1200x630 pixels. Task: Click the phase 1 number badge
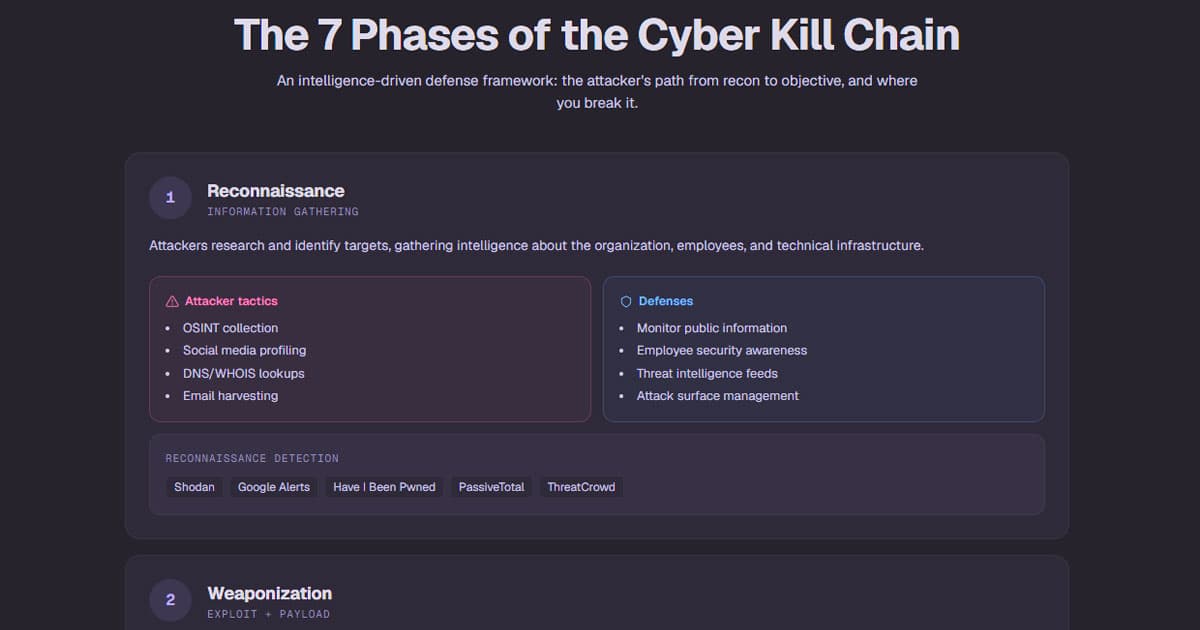[x=170, y=198]
